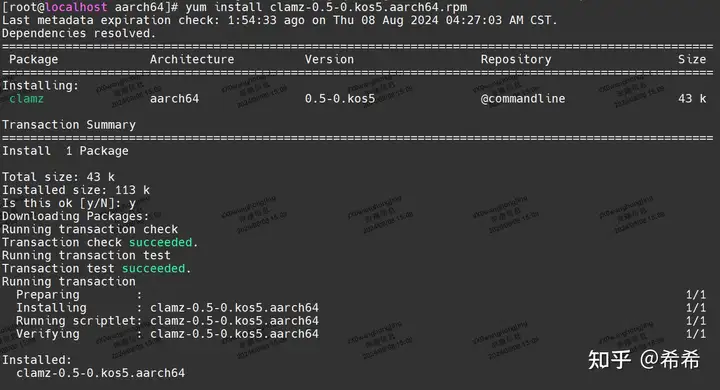Screen dimensions: 720x390
Task: Click the '@commandline' repository value
Action: [523, 99]
